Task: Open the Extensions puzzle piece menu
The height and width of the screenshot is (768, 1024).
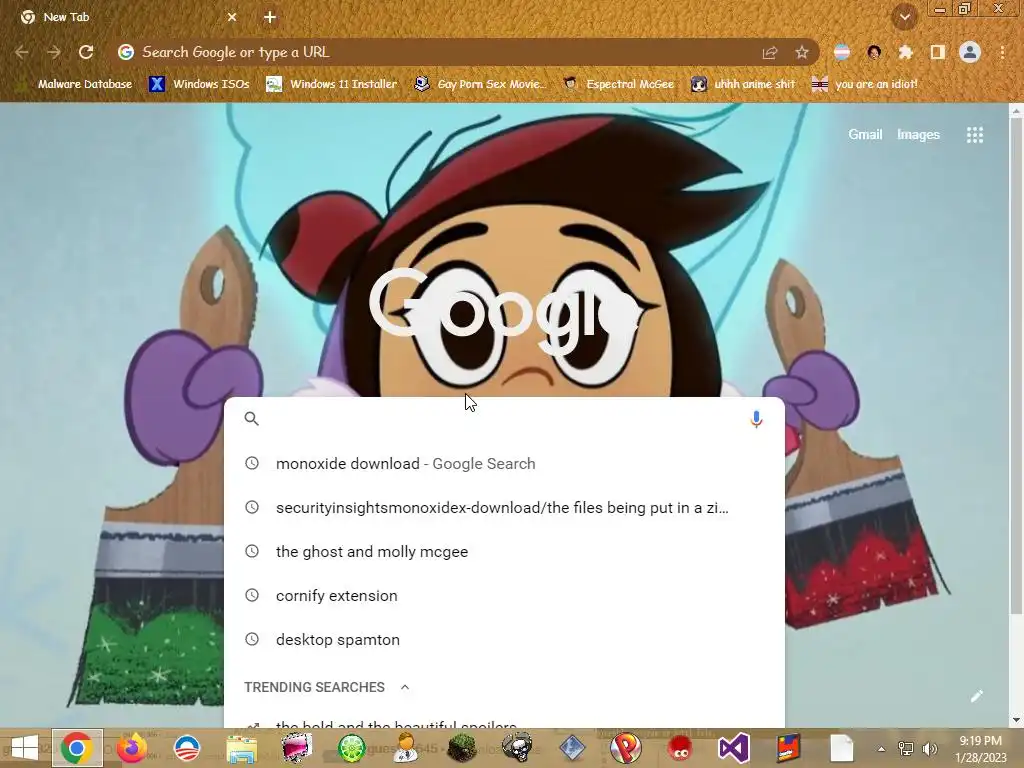Action: pos(905,52)
